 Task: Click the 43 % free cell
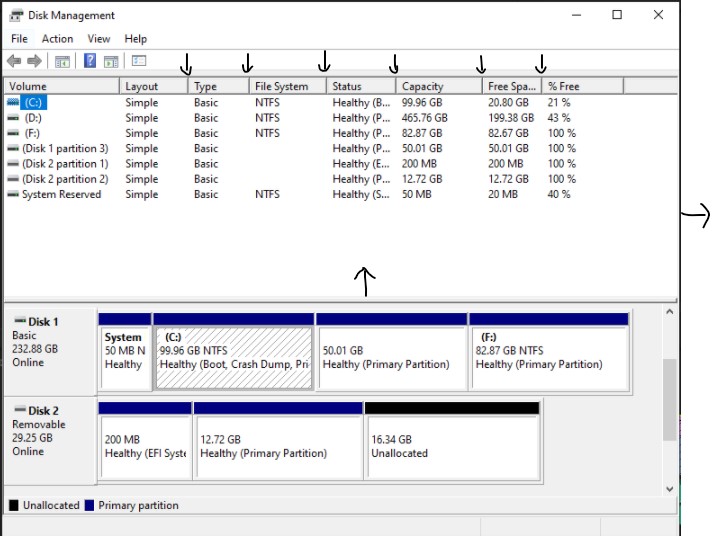click(559, 118)
